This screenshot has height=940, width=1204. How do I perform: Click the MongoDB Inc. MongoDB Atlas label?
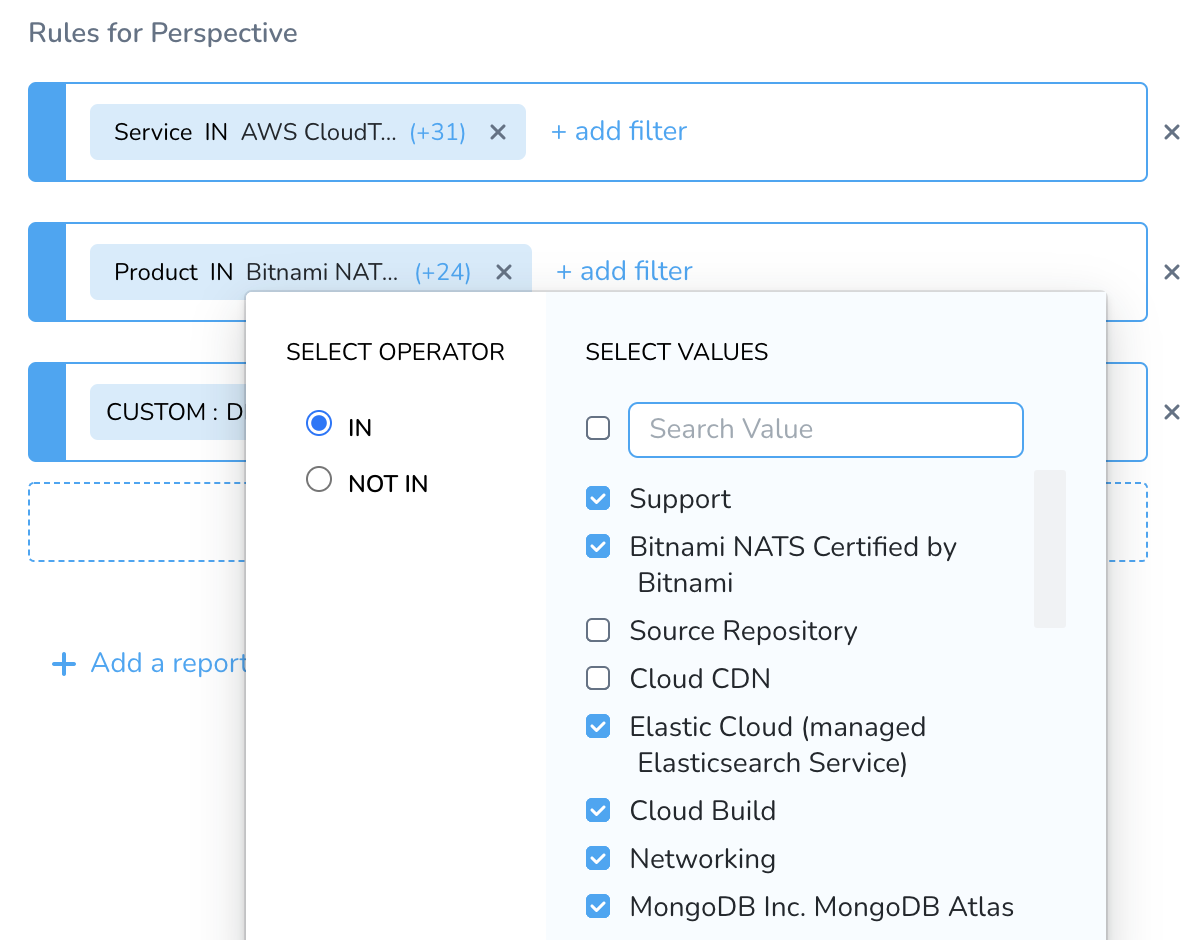tap(822, 907)
